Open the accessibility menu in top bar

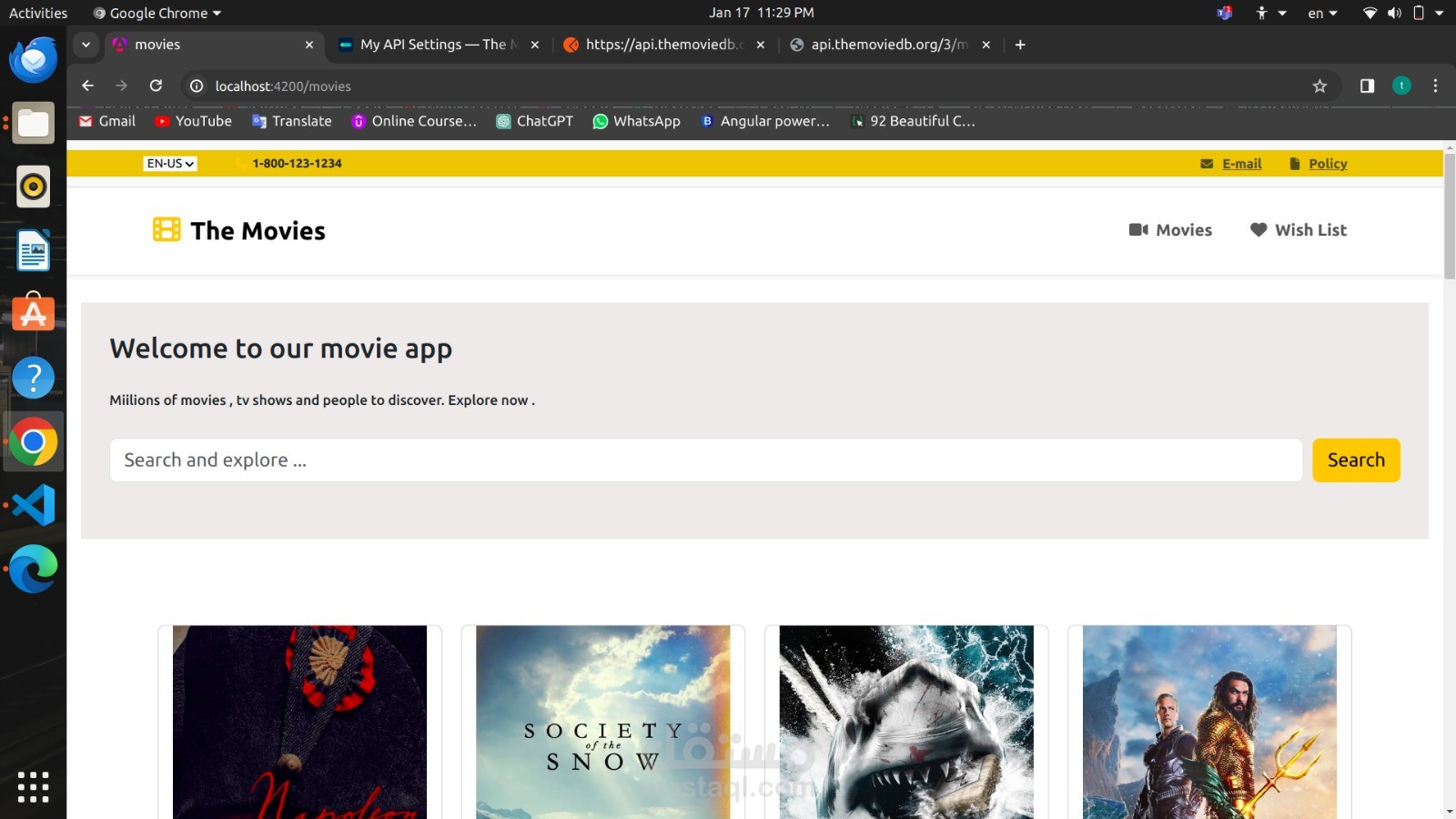(1269, 13)
